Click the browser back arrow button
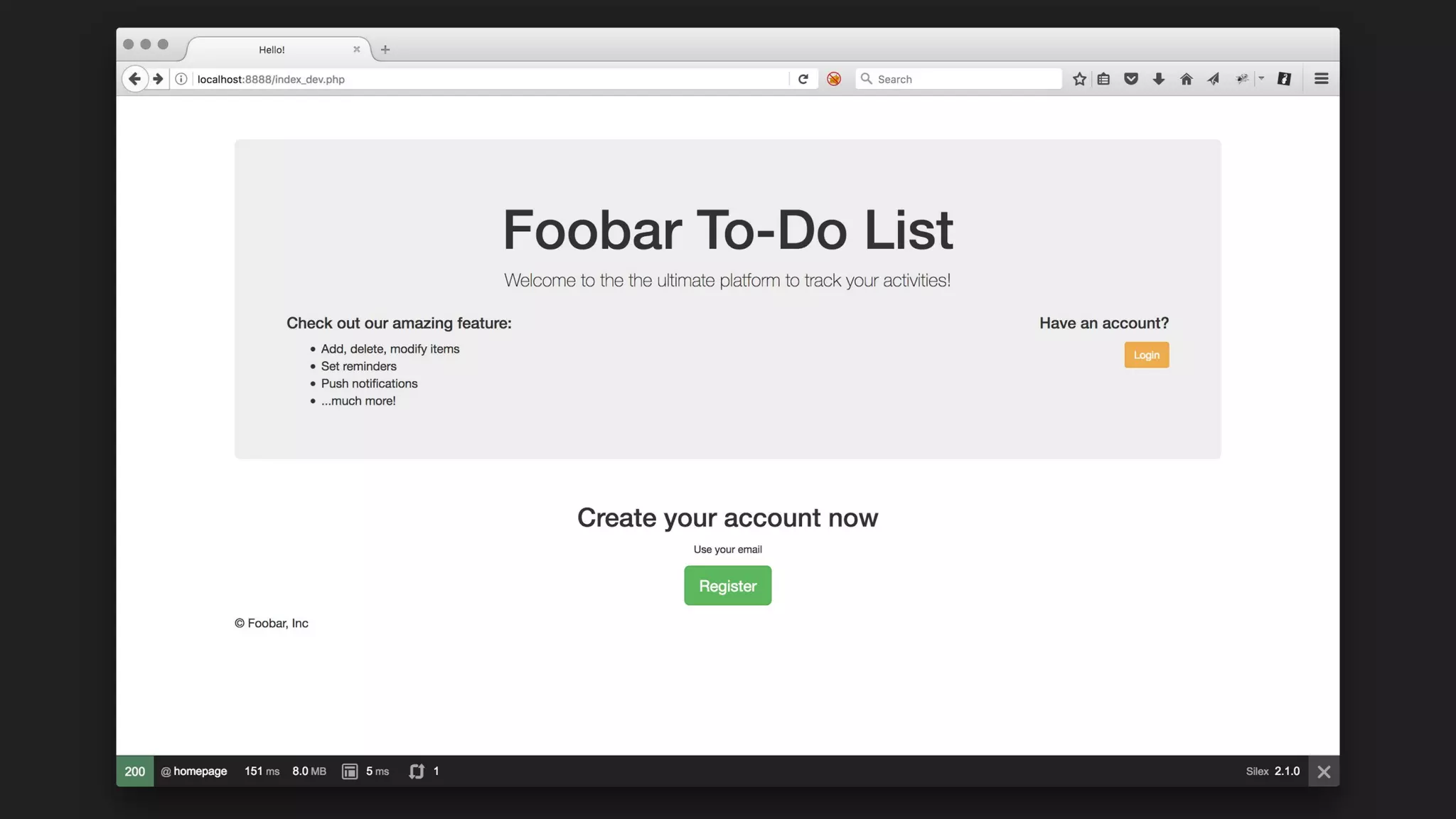1456x819 pixels. pyautogui.click(x=134, y=79)
